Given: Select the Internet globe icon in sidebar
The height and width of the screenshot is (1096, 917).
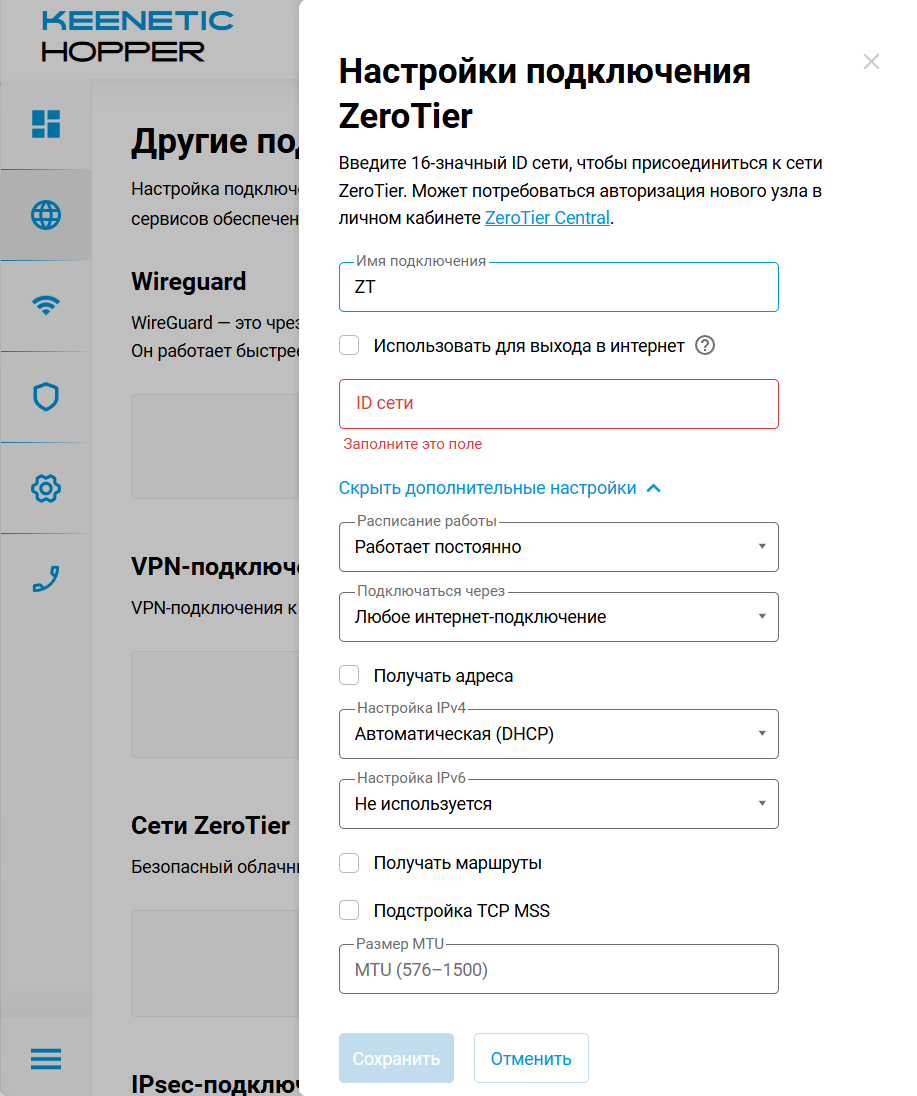Looking at the screenshot, I should (x=46, y=214).
